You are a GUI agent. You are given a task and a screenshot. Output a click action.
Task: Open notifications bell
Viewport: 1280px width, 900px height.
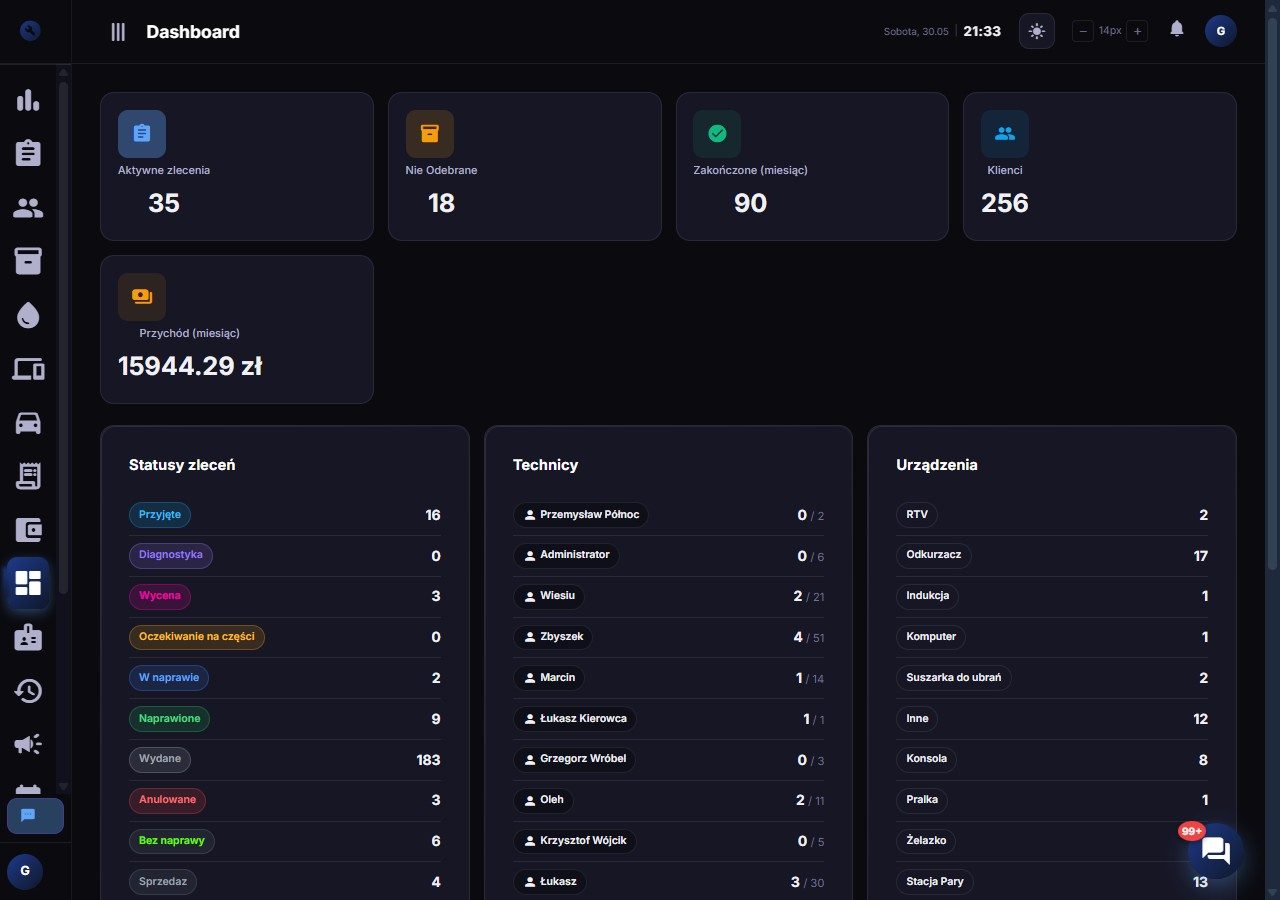coord(1177,29)
